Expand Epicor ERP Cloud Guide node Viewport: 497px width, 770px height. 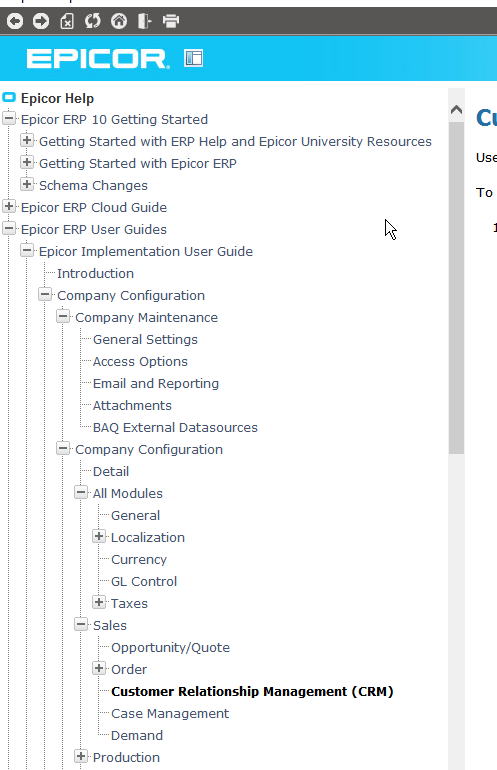(x=9, y=206)
